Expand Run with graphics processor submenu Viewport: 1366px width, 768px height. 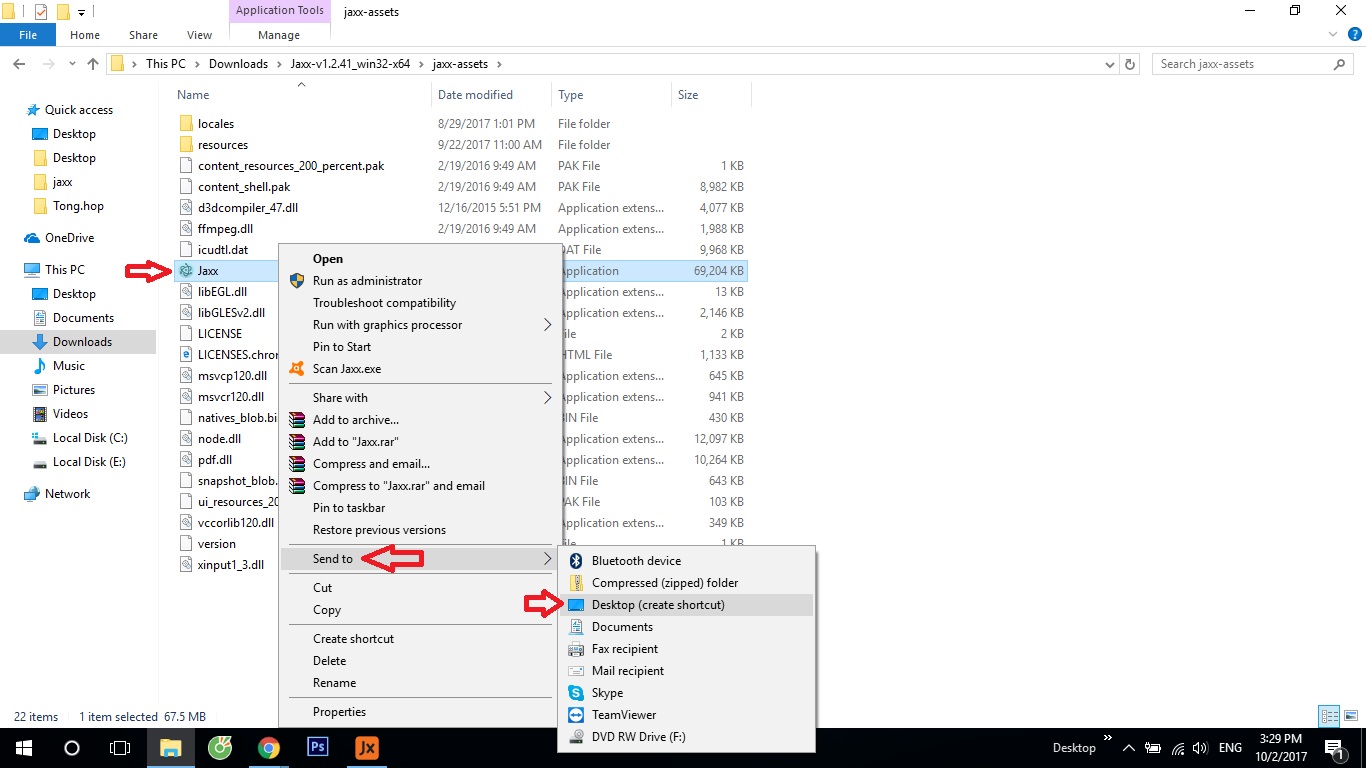click(x=547, y=325)
